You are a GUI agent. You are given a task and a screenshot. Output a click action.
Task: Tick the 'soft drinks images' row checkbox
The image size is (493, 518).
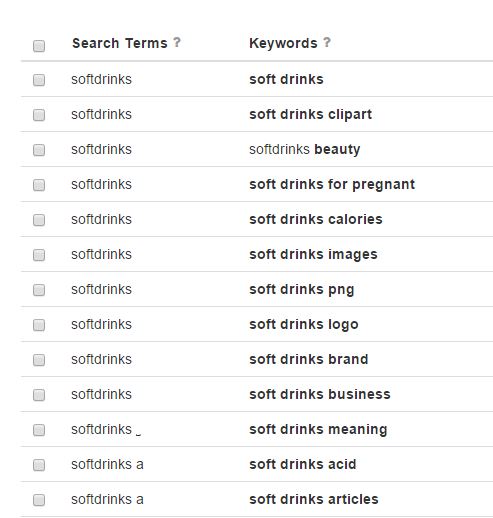(39, 255)
